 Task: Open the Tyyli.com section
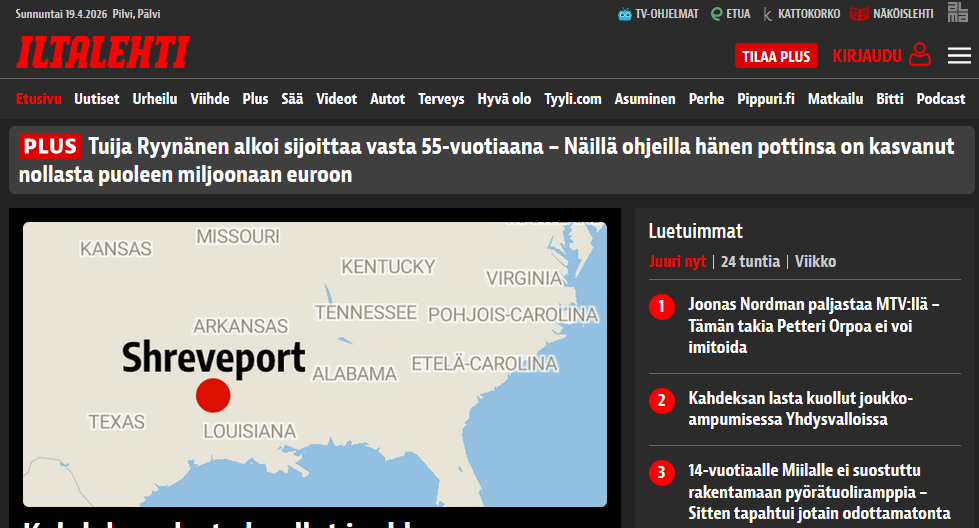point(573,99)
